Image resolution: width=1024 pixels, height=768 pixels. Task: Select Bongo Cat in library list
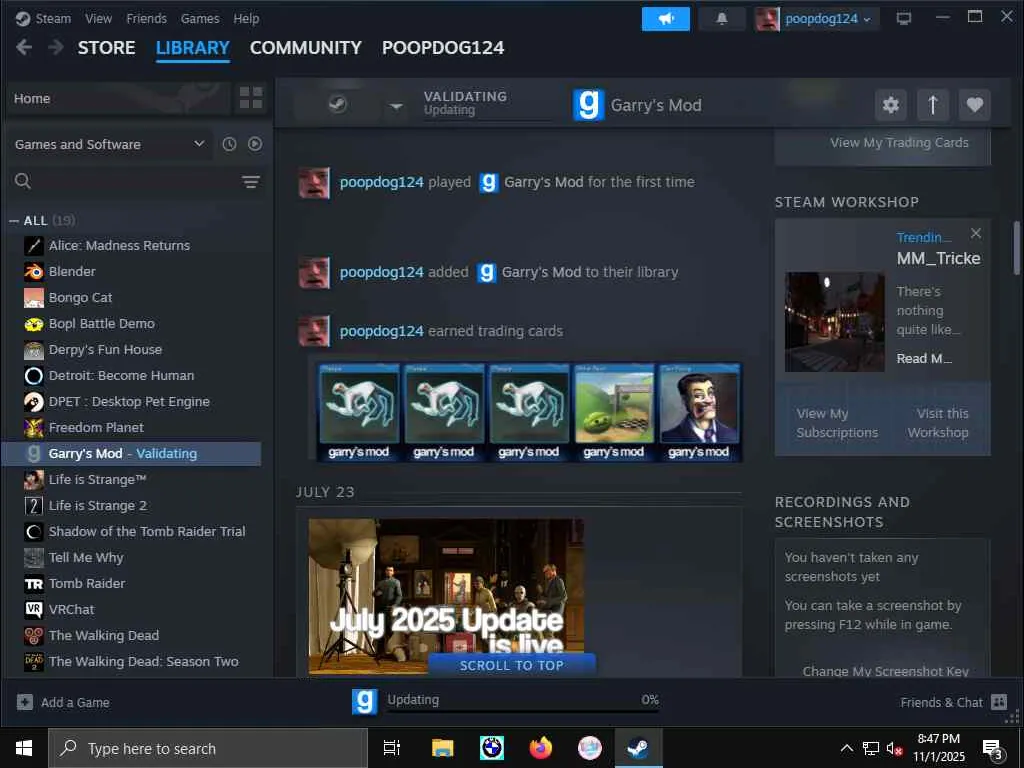point(131,298)
